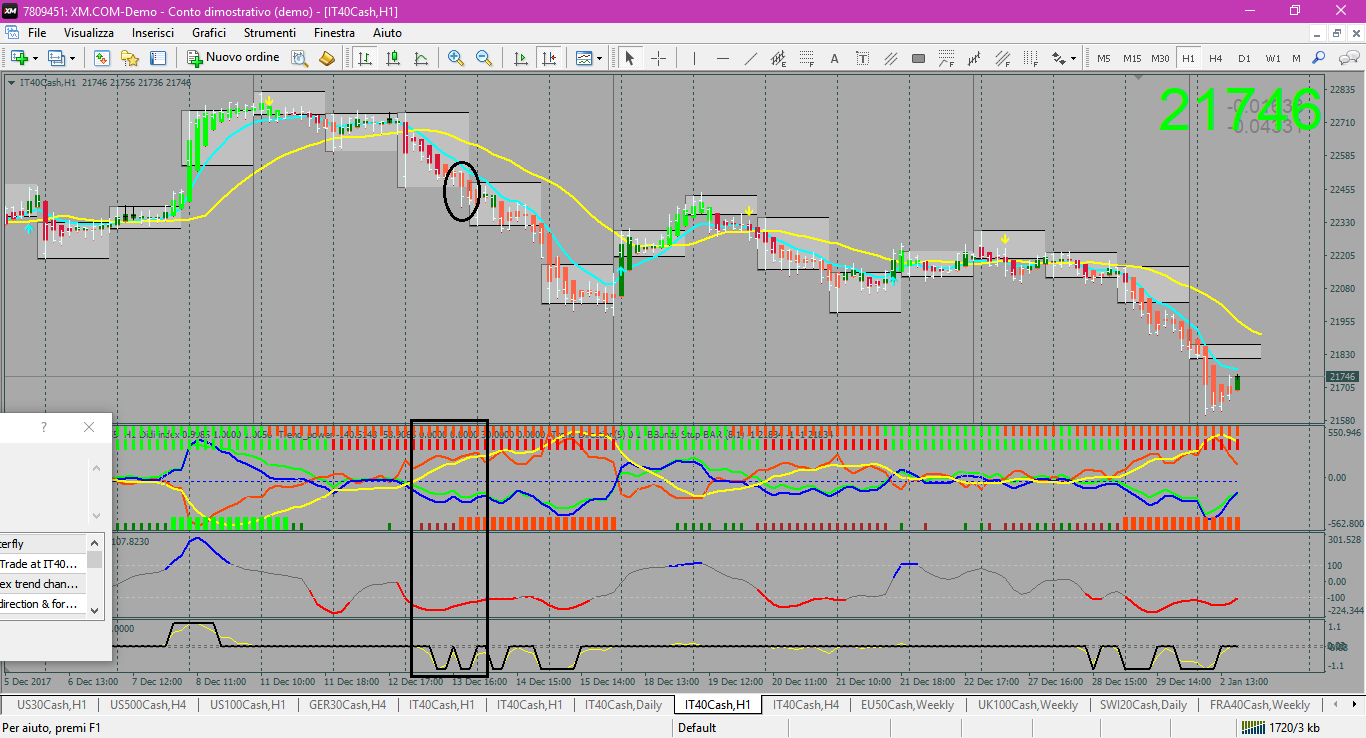The width and height of the screenshot is (1366, 738).
Task: Open the Profiles toolbar icon
Action: point(56,58)
